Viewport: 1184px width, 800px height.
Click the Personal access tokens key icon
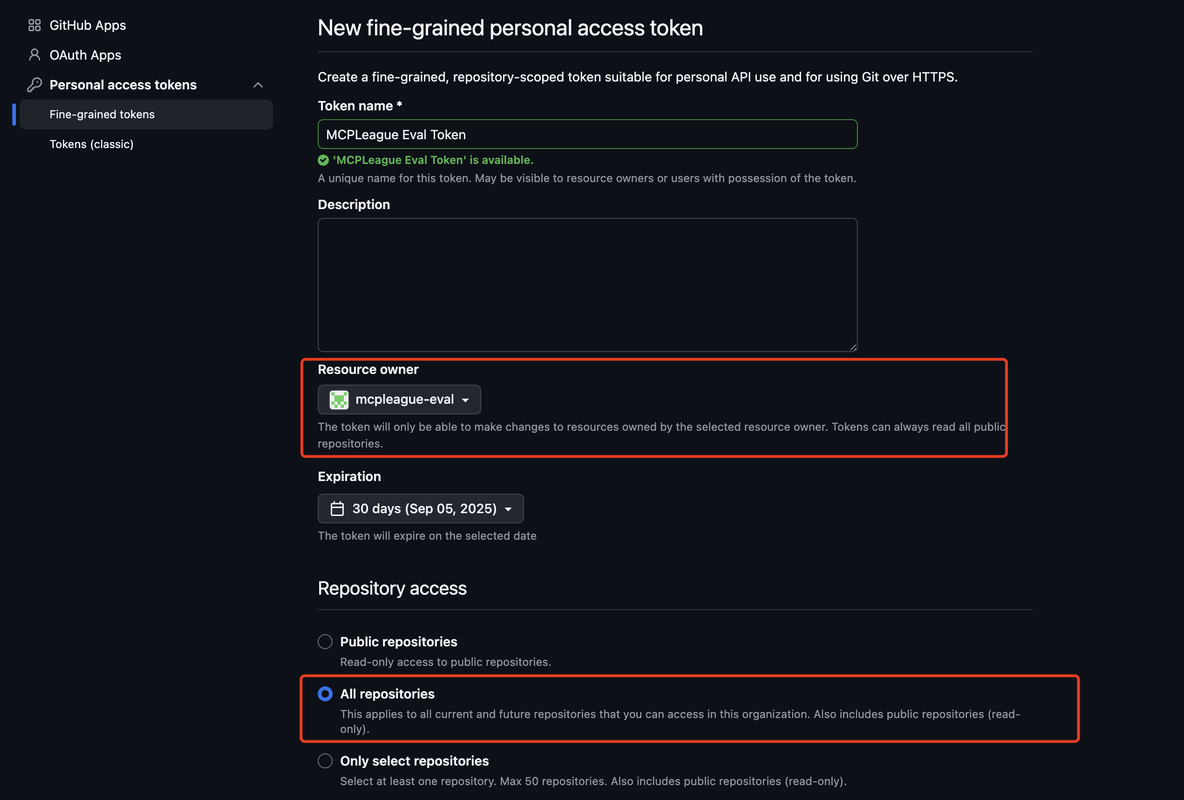pyautogui.click(x=33, y=84)
